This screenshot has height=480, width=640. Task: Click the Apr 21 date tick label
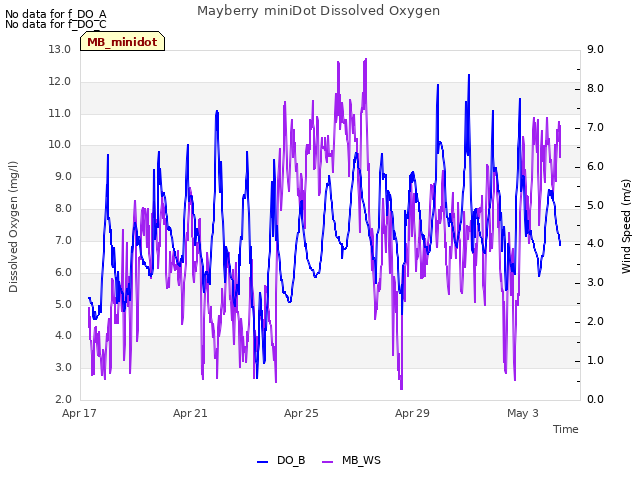[190, 413]
